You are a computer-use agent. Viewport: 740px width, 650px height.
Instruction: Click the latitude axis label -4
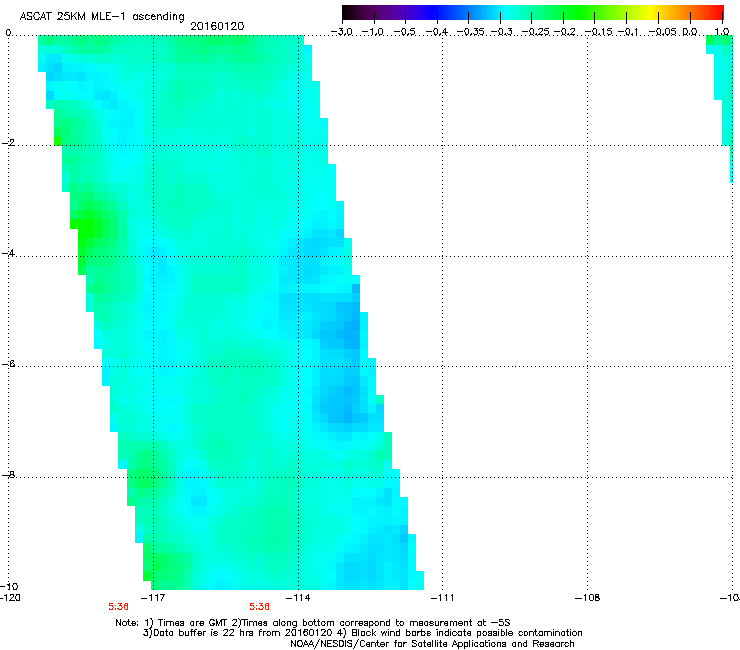8,253
